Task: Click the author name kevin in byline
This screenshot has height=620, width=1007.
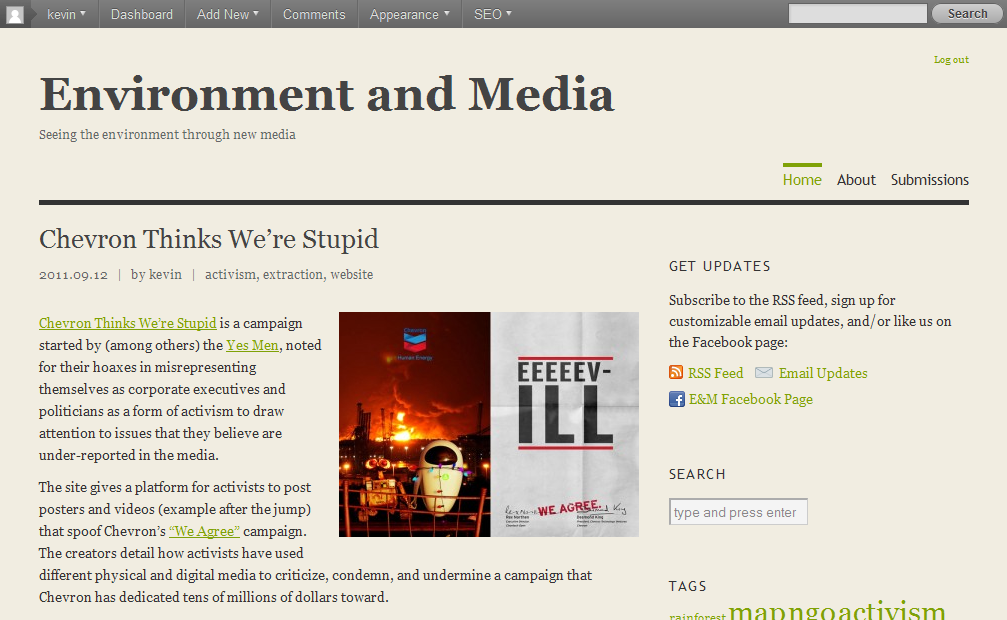Action: [165, 274]
